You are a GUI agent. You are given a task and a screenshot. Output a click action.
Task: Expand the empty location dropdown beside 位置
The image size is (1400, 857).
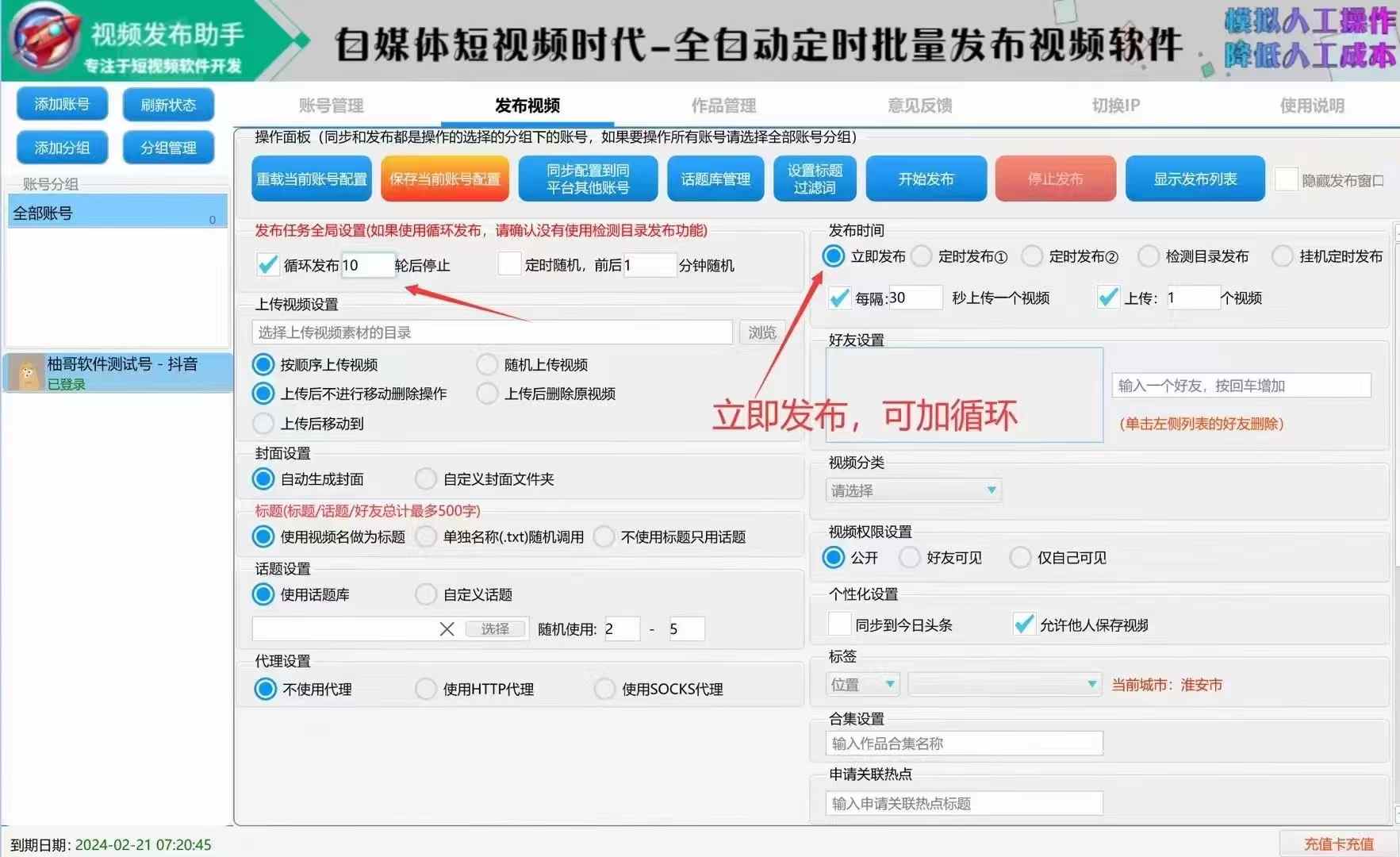tap(1004, 684)
